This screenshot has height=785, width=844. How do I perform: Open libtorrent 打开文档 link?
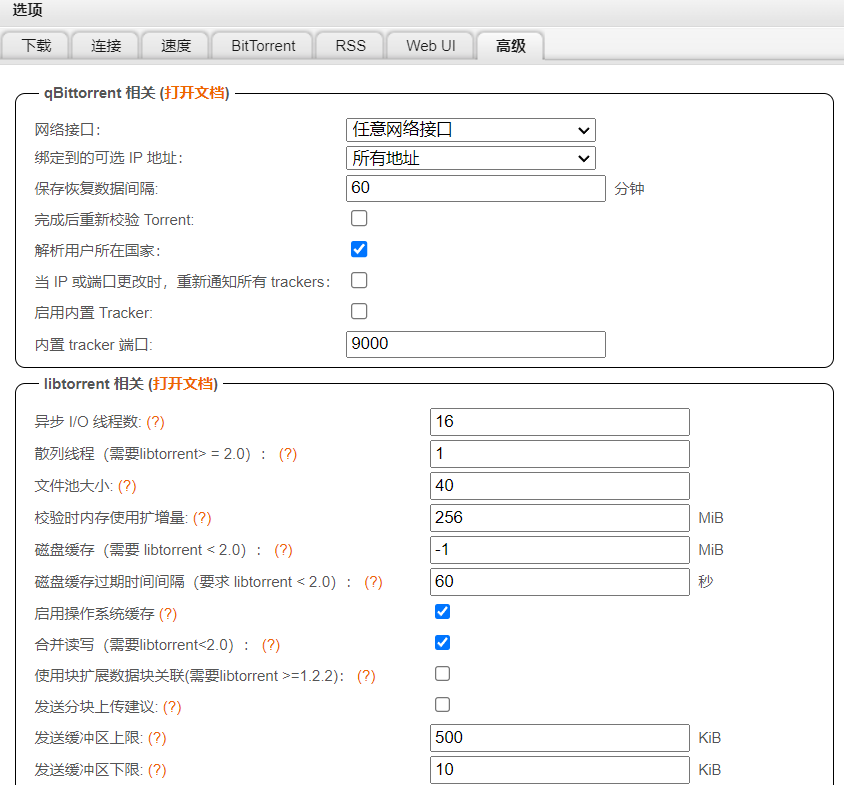point(182,384)
